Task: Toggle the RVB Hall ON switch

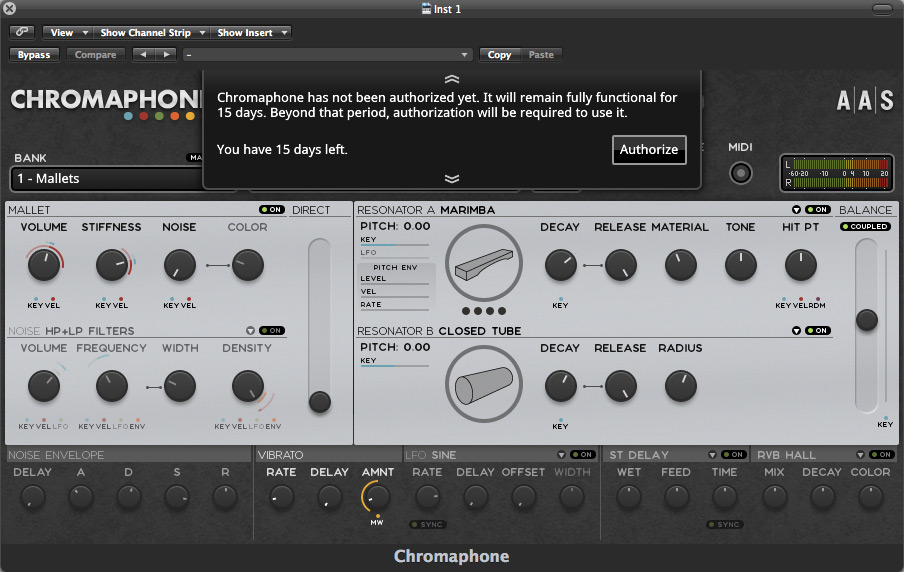Action: point(882,454)
